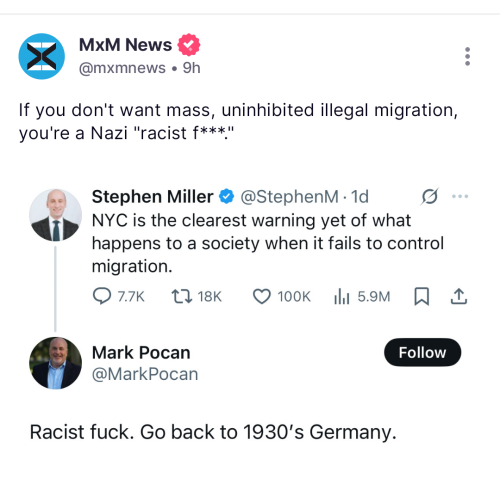Like the tweet with the heart icon
Image resolution: width=500 pixels, height=478 pixels.
262,296
